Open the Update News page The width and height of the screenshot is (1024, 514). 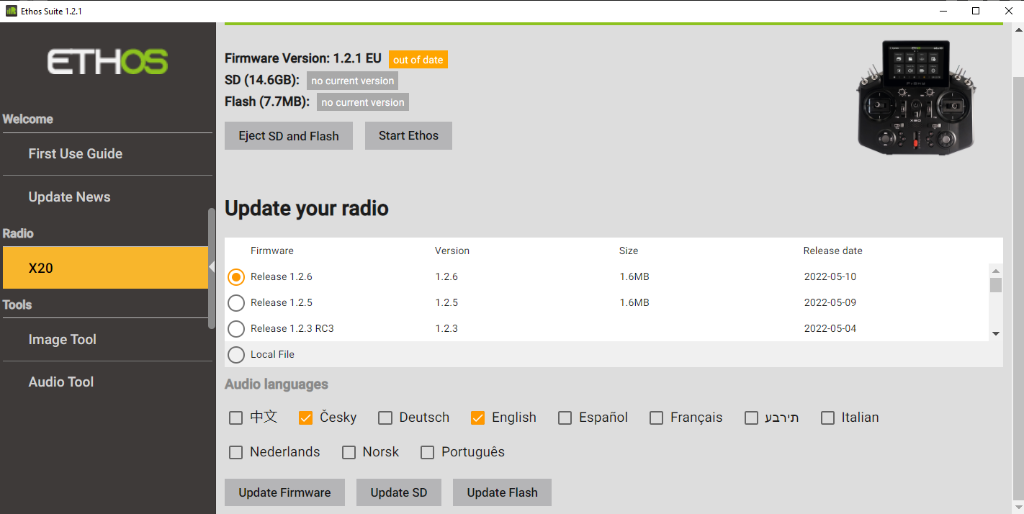point(69,197)
